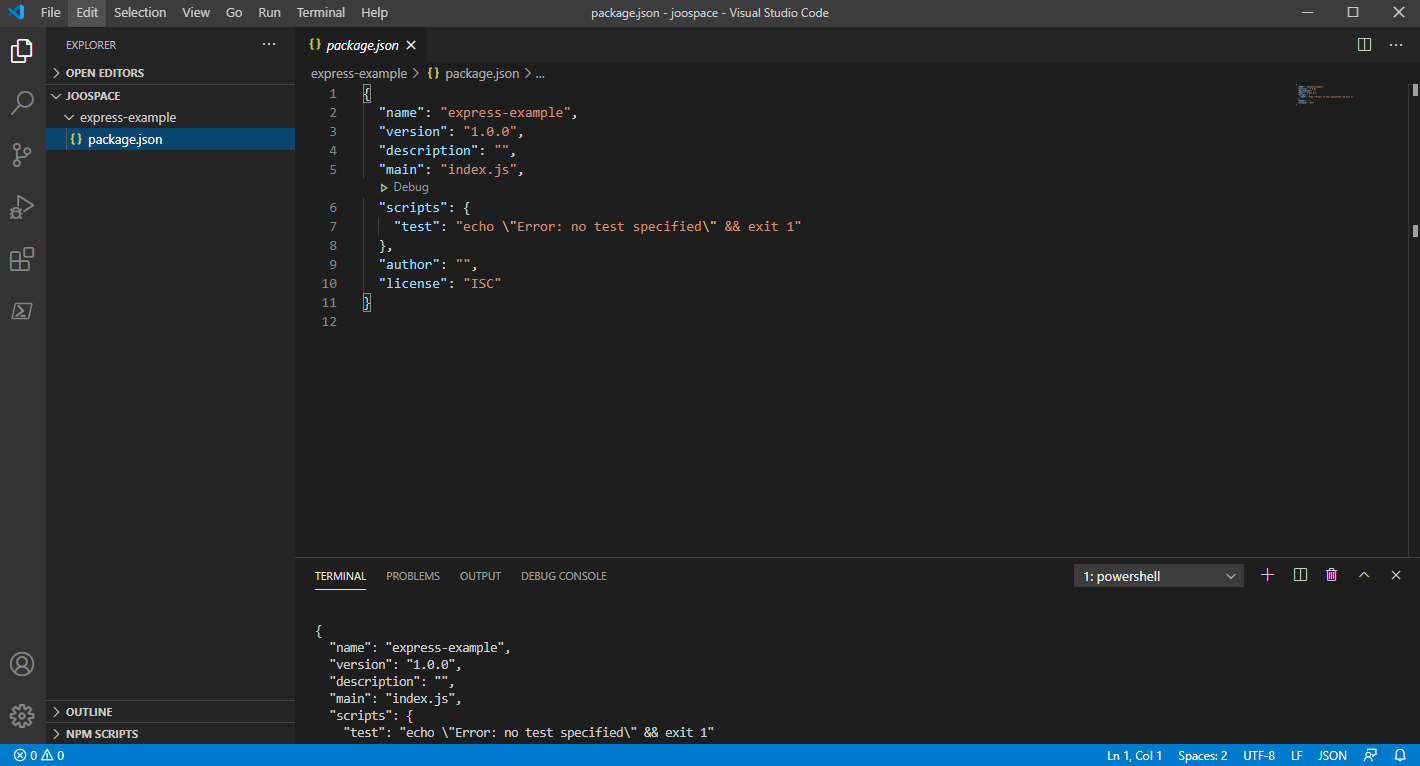Create a new terminal with plus icon
Image resolution: width=1420 pixels, height=766 pixels.
point(1267,575)
